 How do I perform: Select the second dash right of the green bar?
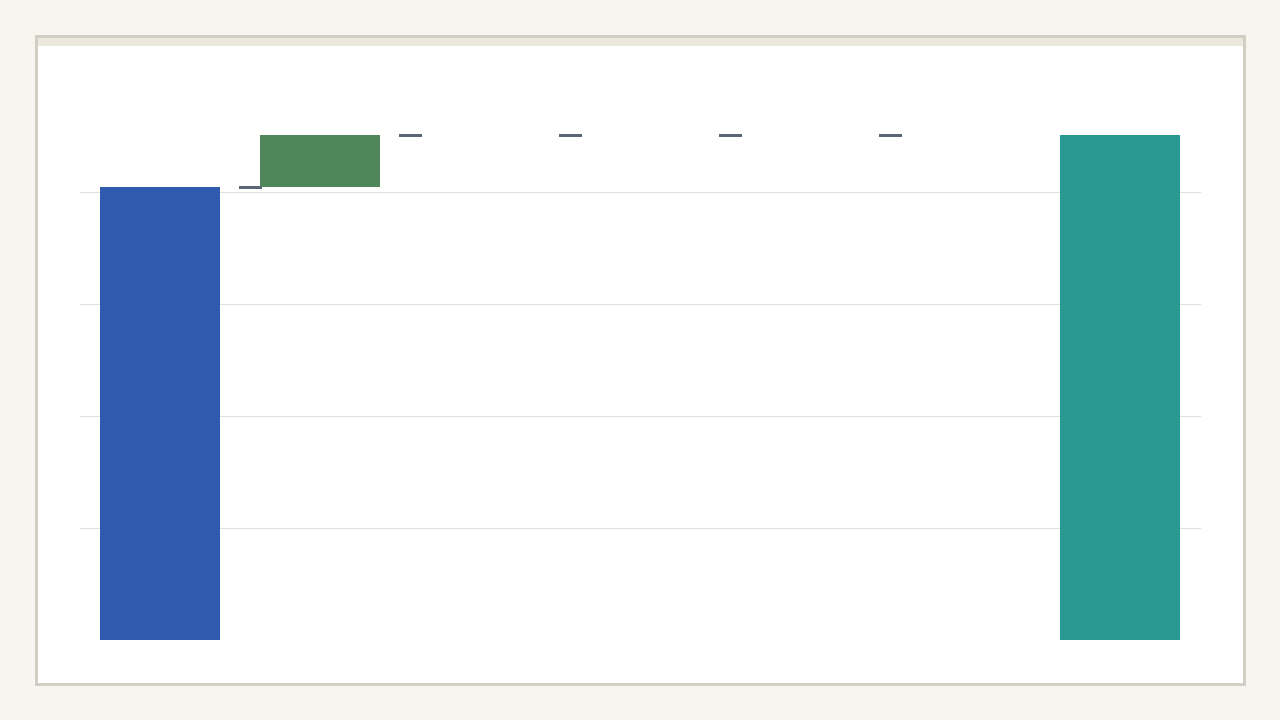[570, 135]
